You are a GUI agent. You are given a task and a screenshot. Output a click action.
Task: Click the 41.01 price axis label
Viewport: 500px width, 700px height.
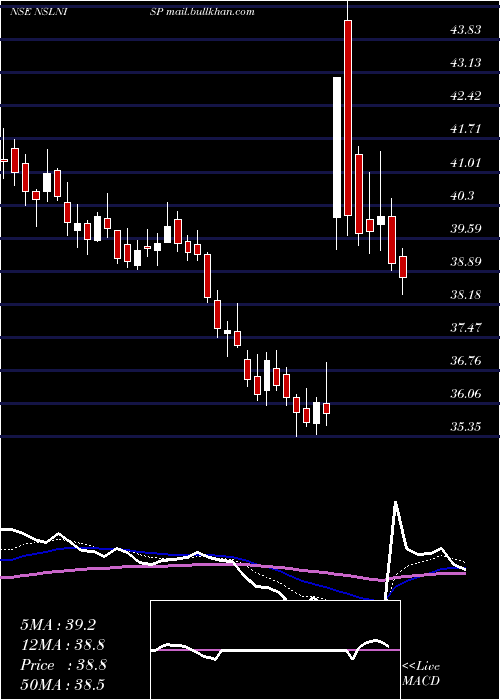pos(466,162)
